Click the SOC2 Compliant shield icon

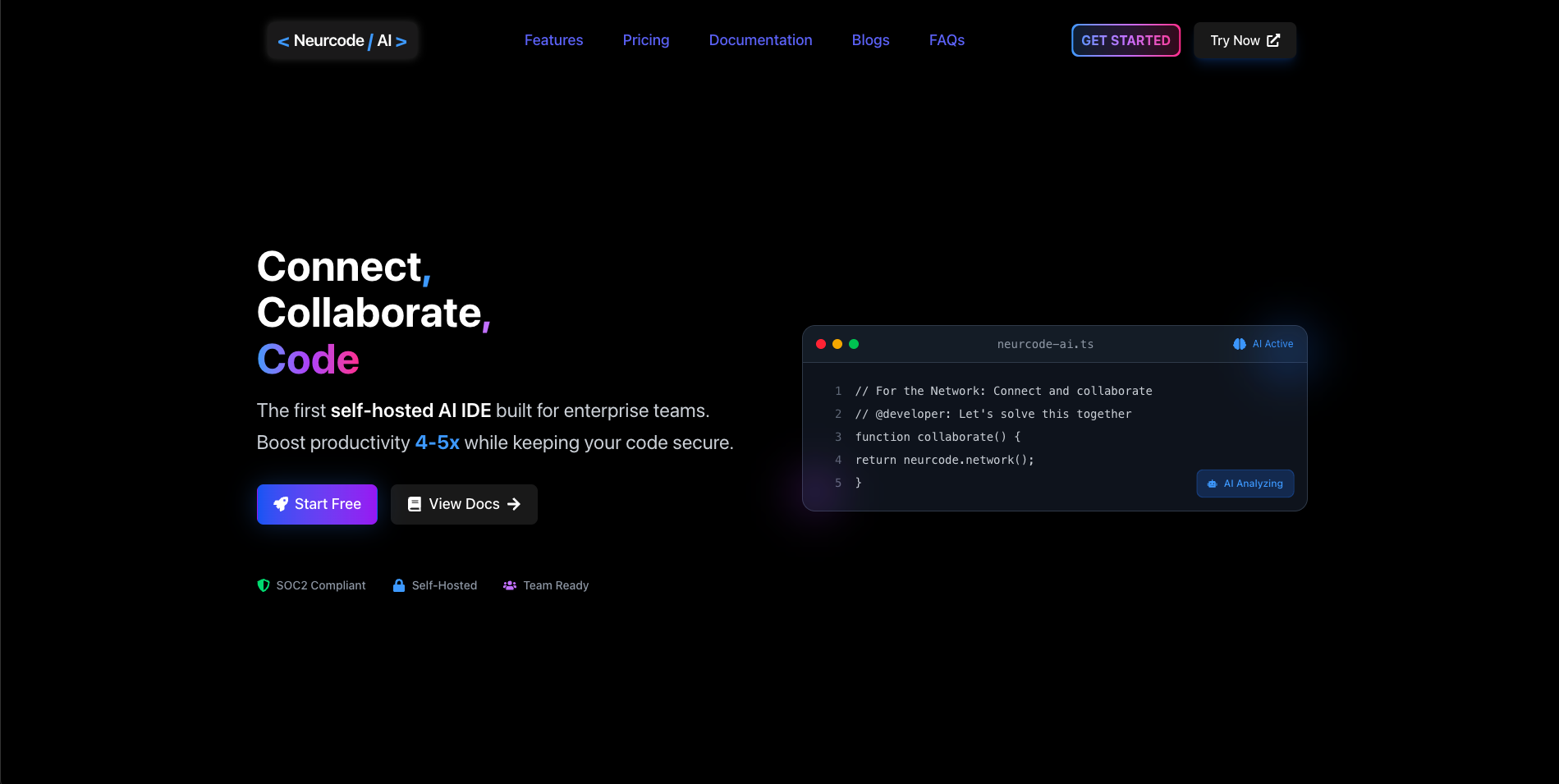264,585
